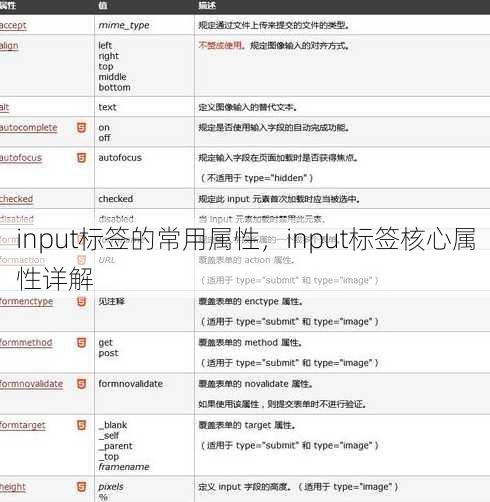Screen dimensions: 490x502
Task: Click the 值 column header
Action: (x=103, y=6)
